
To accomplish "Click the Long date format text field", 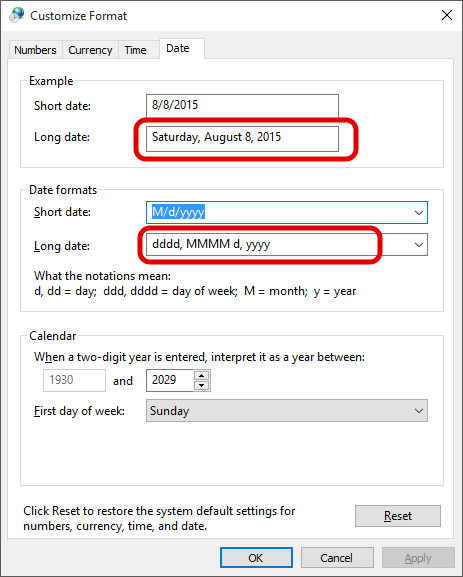I will click(278, 244).
